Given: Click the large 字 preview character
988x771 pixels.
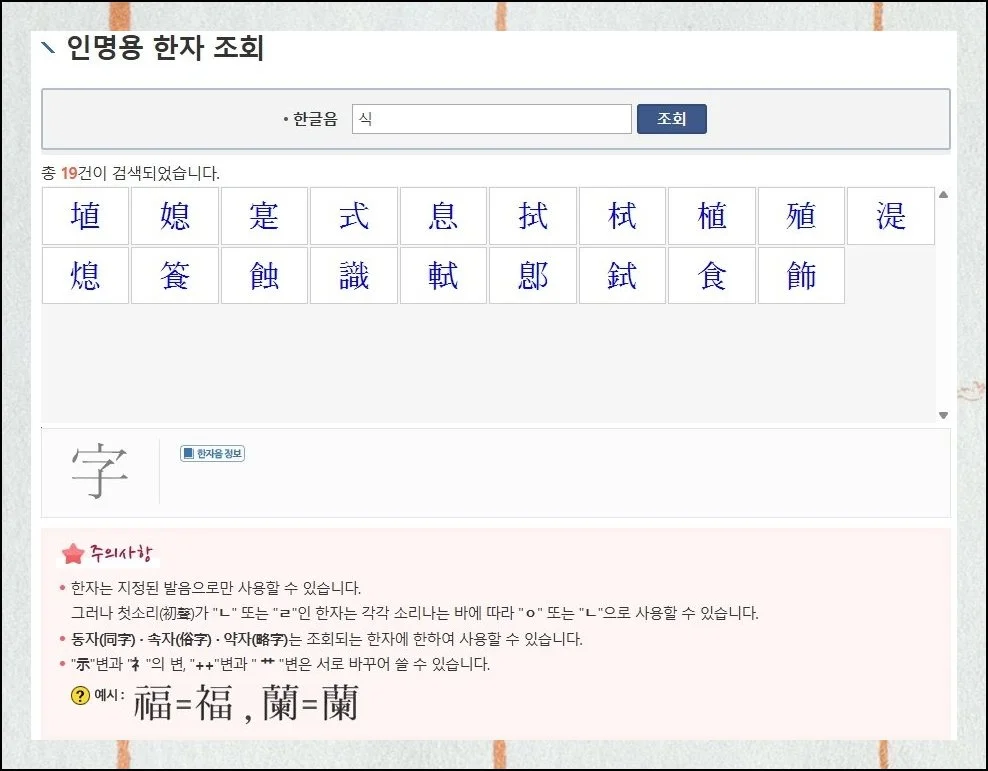Looking at the screenshot, I should pyautogui.click(x=100, y=472).
